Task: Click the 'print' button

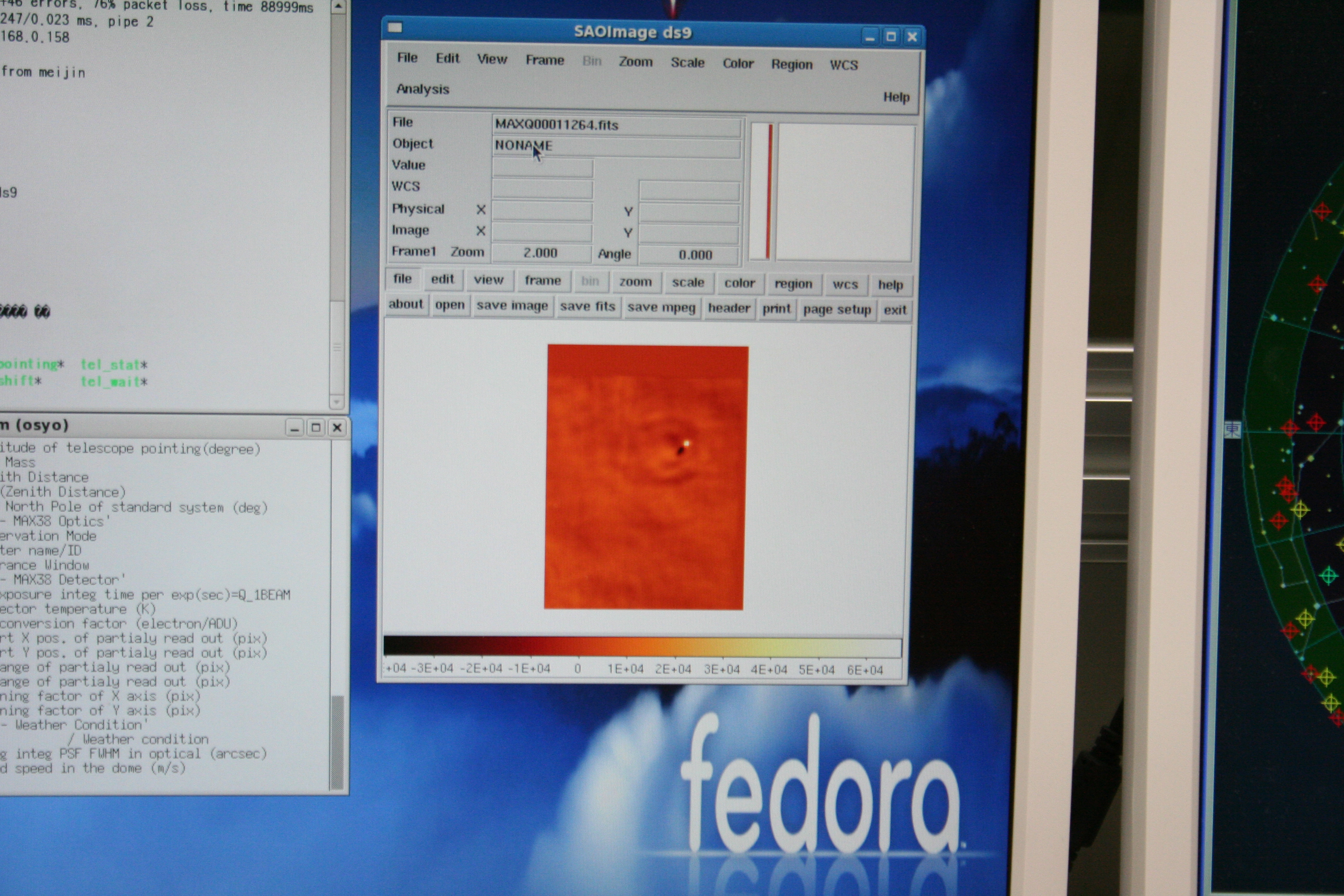Action: tap(777, 309)
